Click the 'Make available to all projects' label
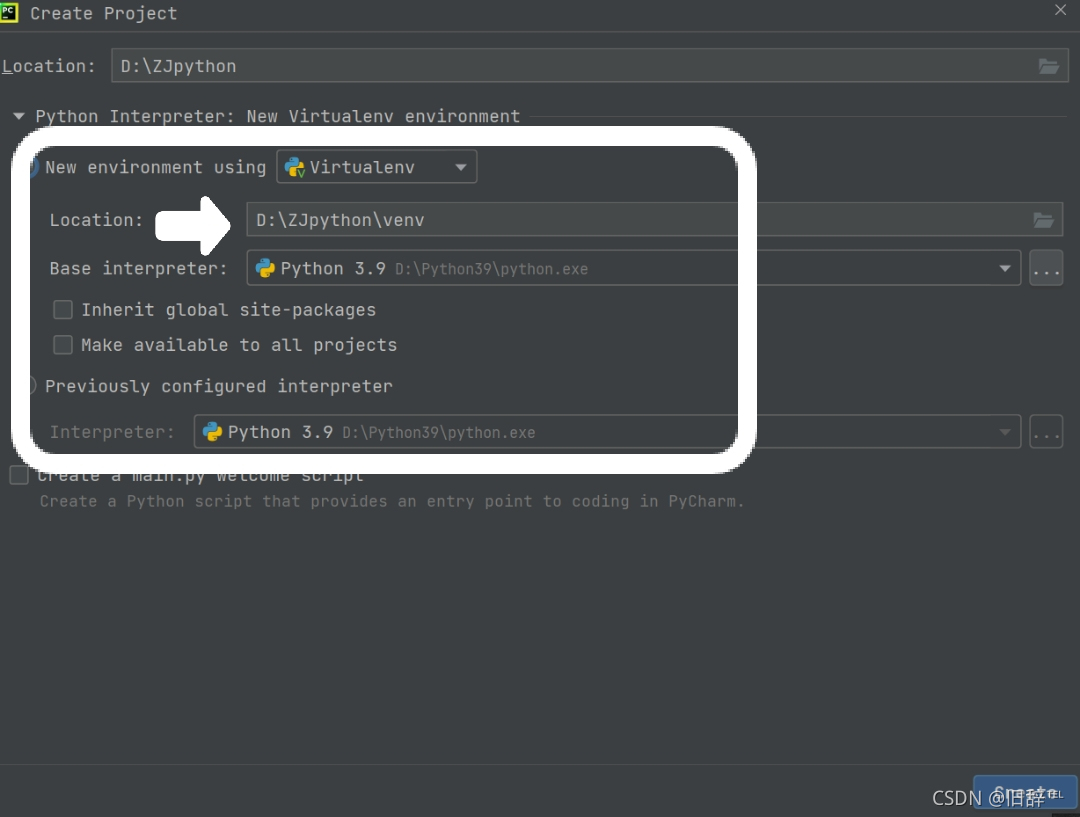Image resolution: width=1080 pixels, height=817 pixels. click(239, 344)
